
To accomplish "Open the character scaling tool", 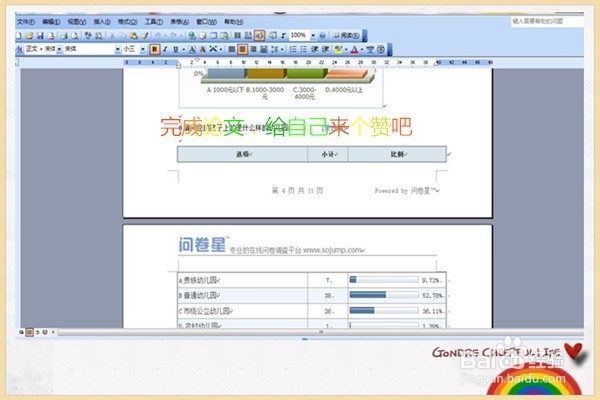I will tap(213, 49).
